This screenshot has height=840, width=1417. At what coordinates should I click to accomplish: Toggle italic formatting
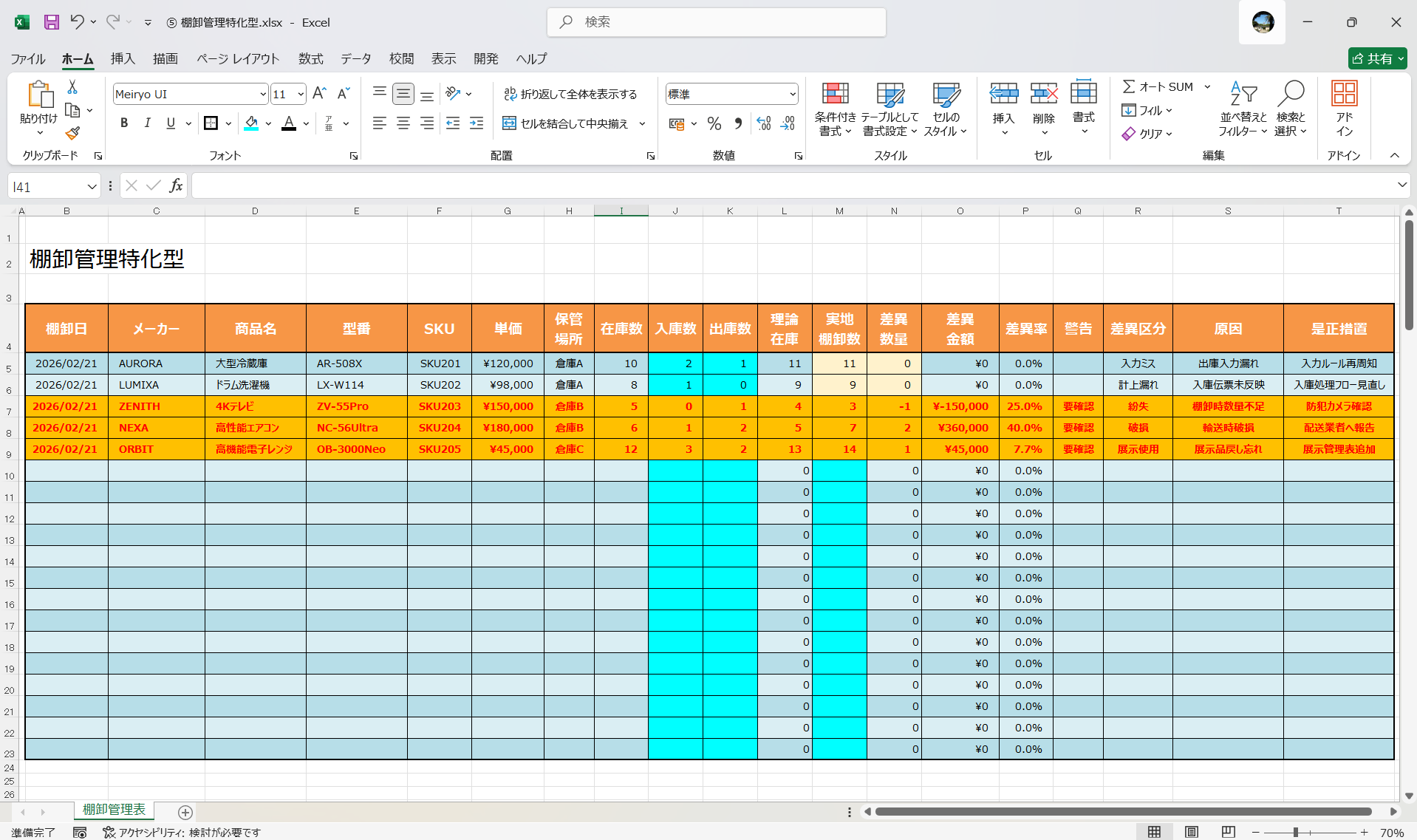tap(147, 123)
